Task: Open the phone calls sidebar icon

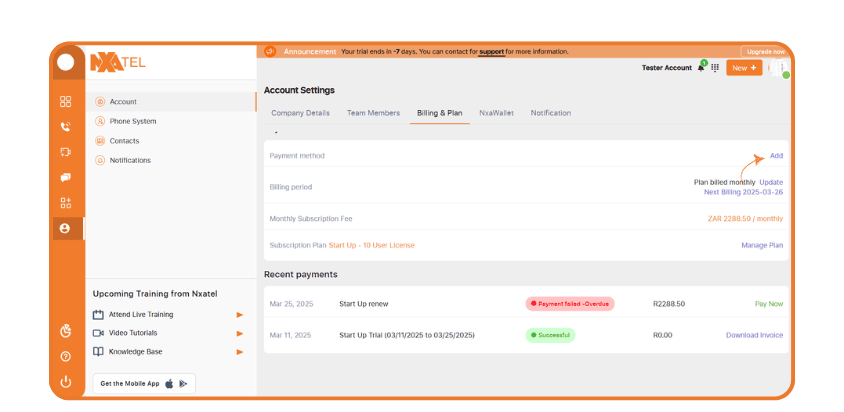Action: pyautogui.click(x=66, y=127)
